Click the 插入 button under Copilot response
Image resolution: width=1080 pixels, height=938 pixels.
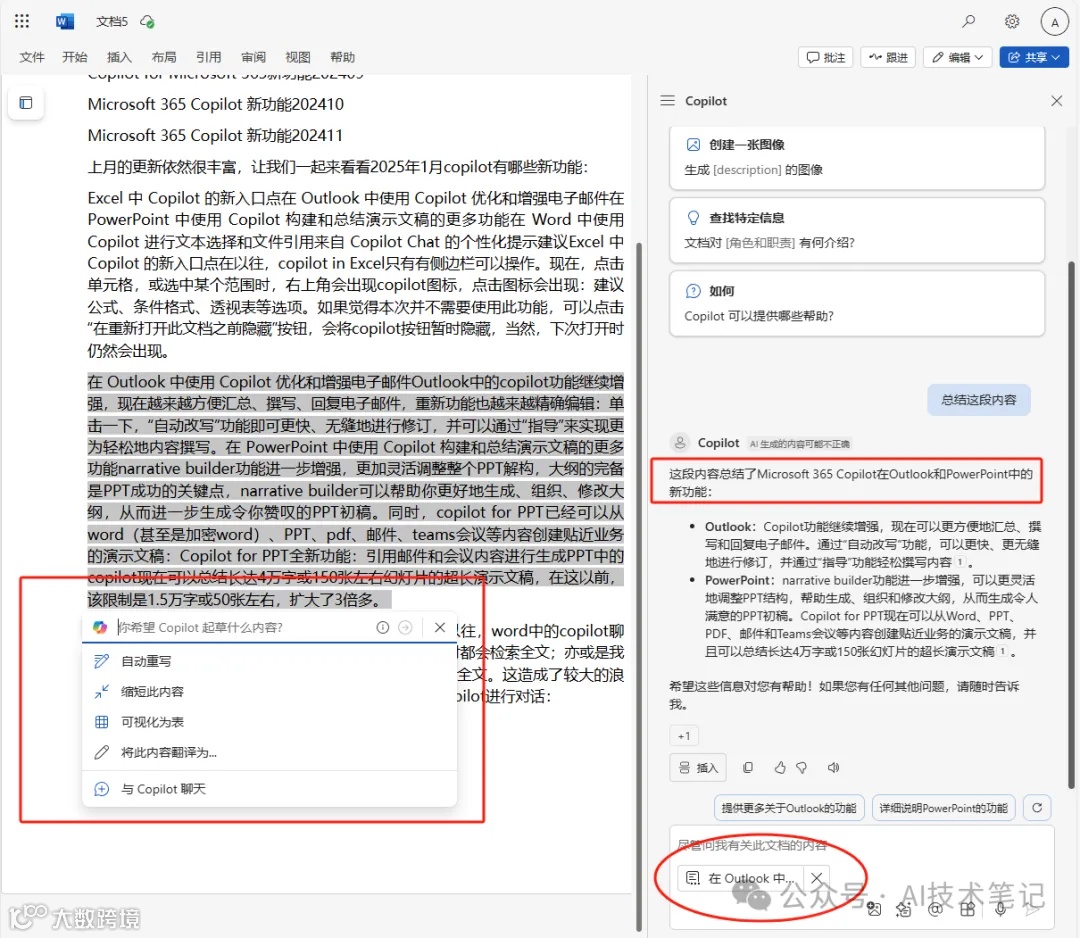698,767
